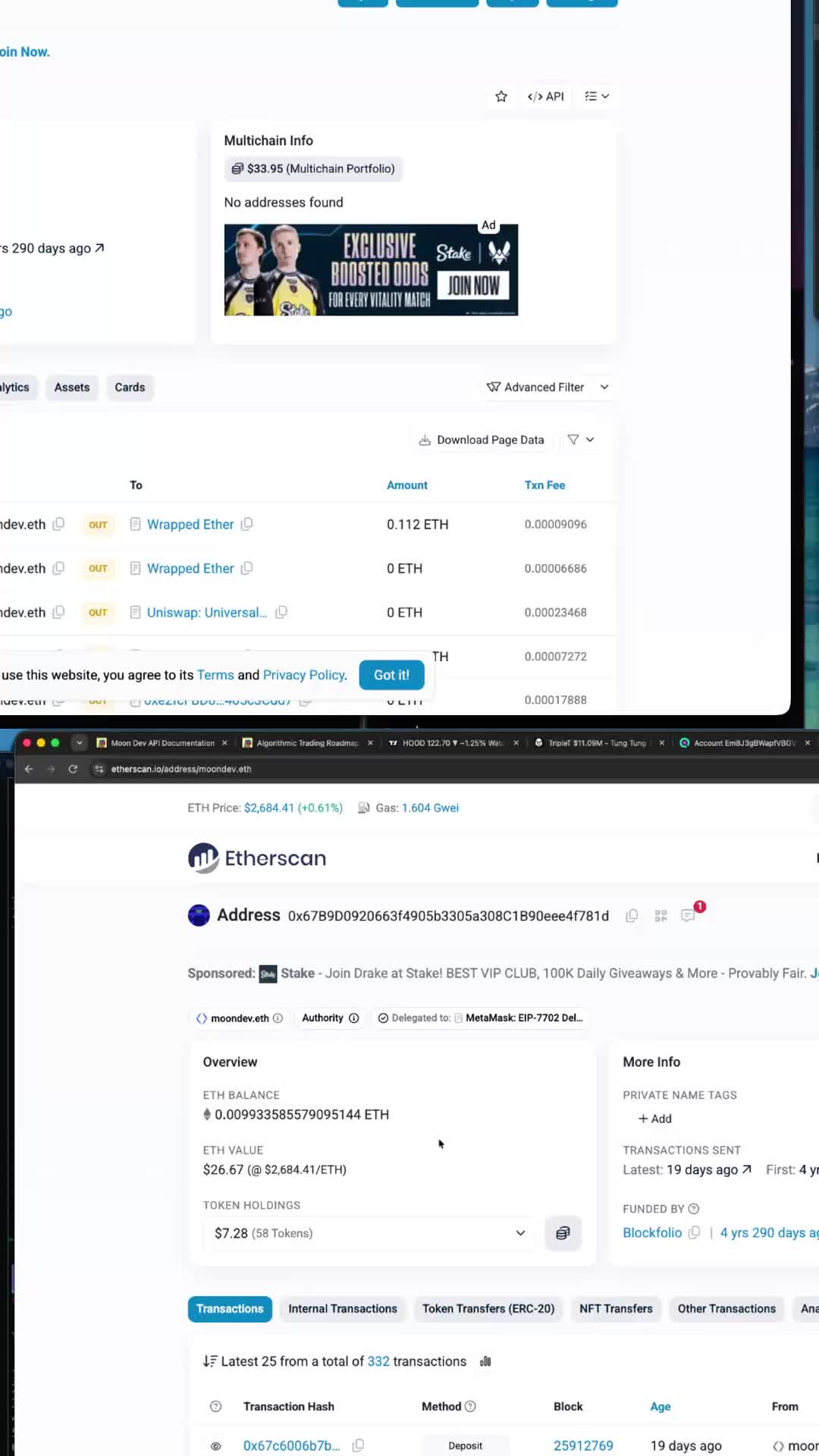Show the address QR code
Image resolution: width=819 pixels, height=1456 pixels.
[661, 916]
